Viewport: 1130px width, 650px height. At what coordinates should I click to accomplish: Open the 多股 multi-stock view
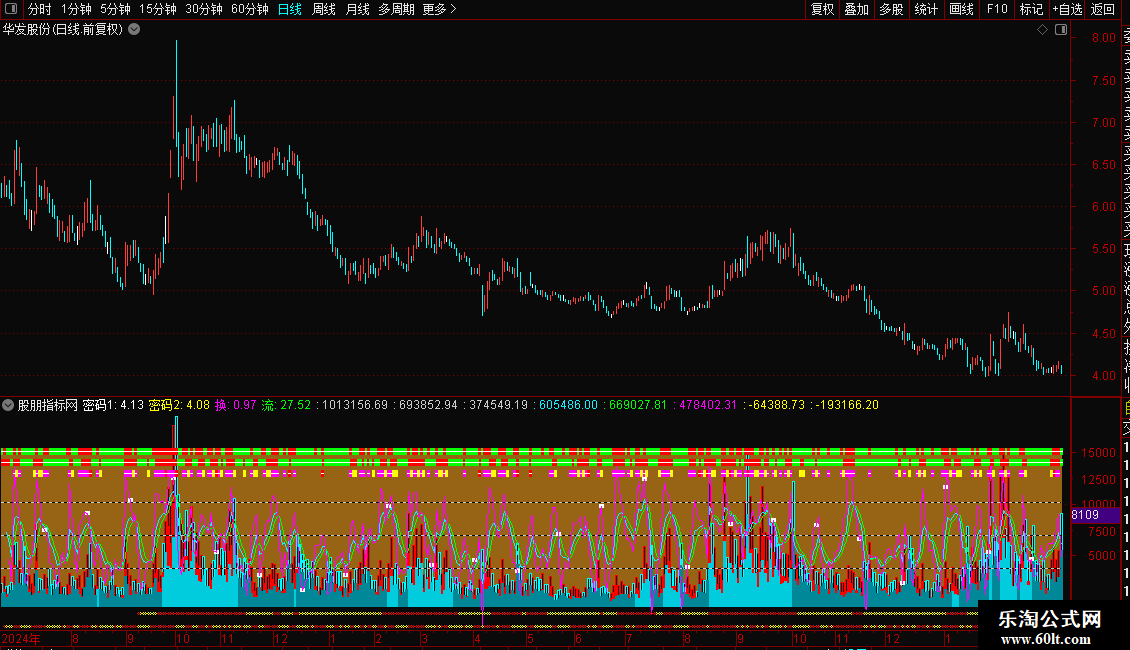(891, 9)
